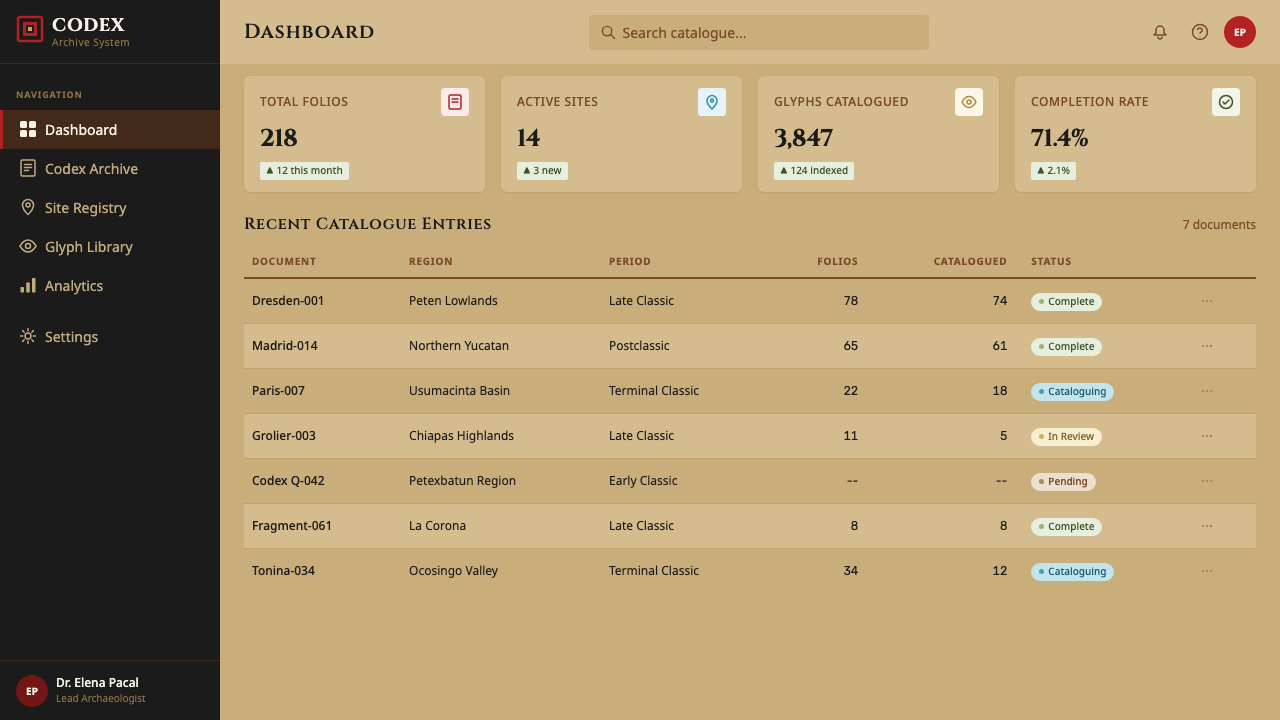This screenshot has height=720, width=1280.
Task: Click In Review badge for Grolier-003
Action: coord(1066,436)
